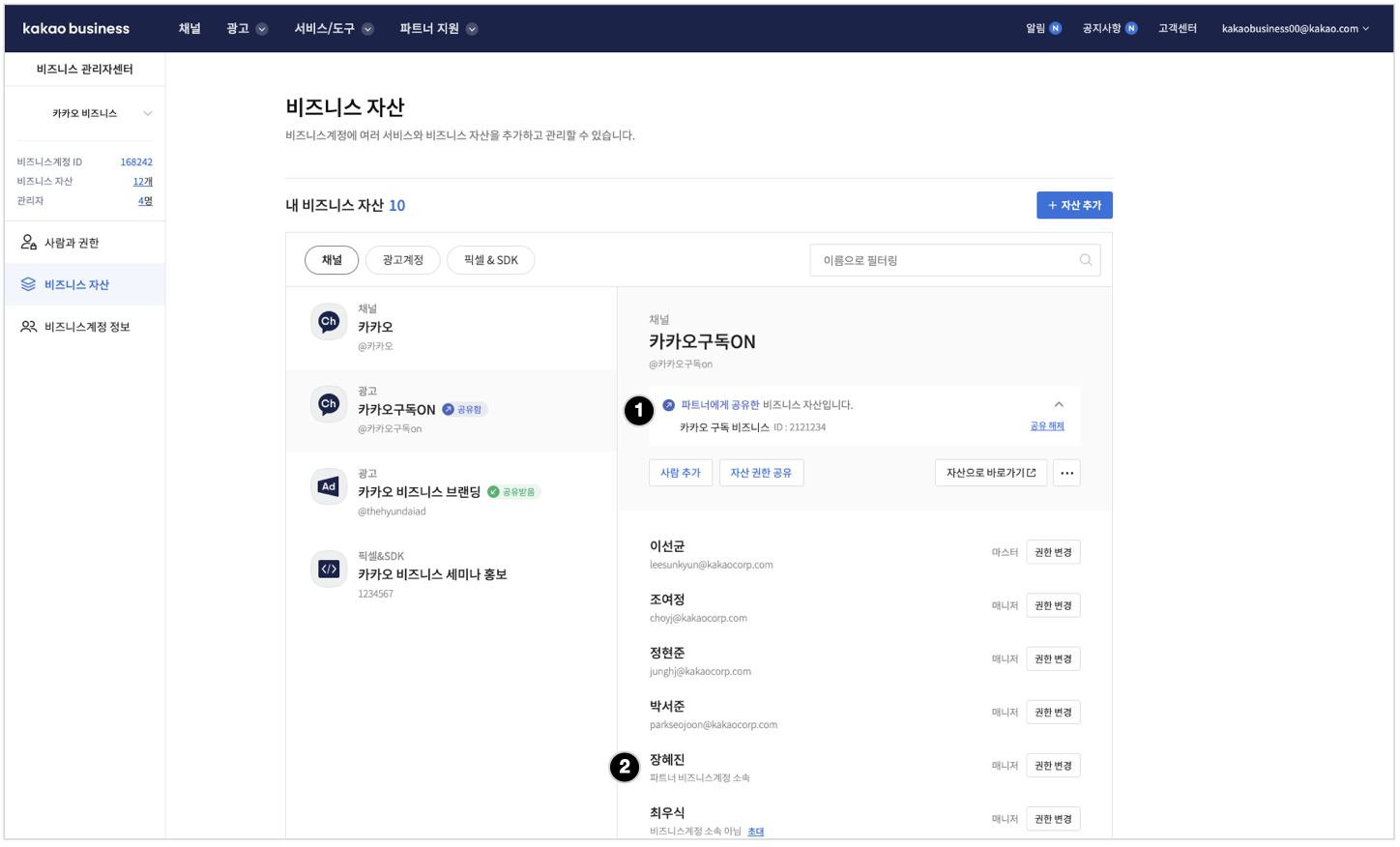Click the 비즈니스 자산 layers icon in sidebar
The image size is (1400, 847).
coord(29,284)
